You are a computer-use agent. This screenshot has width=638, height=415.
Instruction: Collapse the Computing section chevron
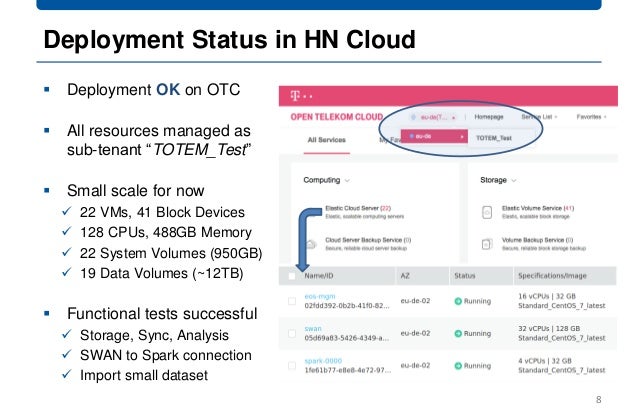(347, 180)
